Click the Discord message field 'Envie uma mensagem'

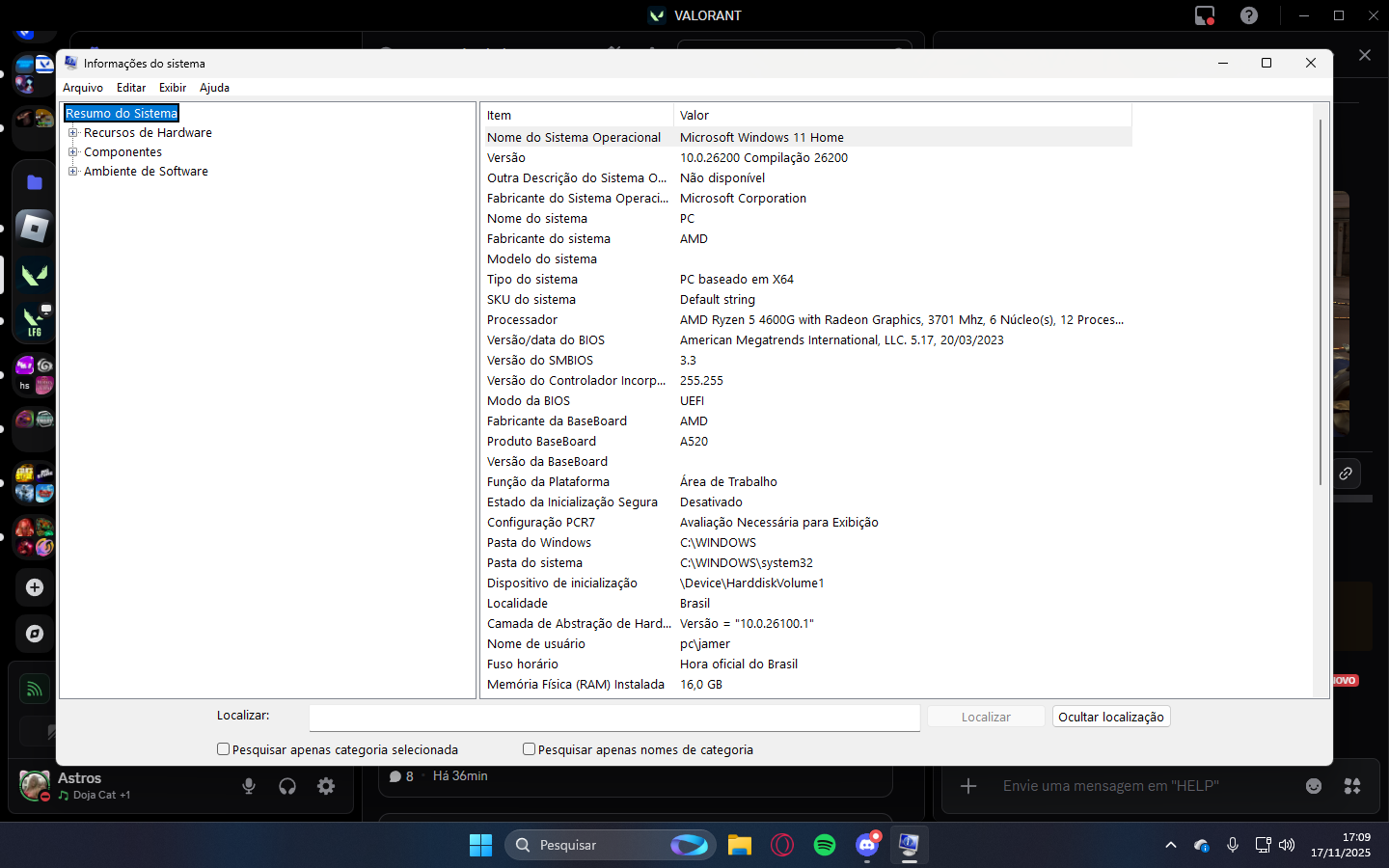click(x=1111, y=786)
